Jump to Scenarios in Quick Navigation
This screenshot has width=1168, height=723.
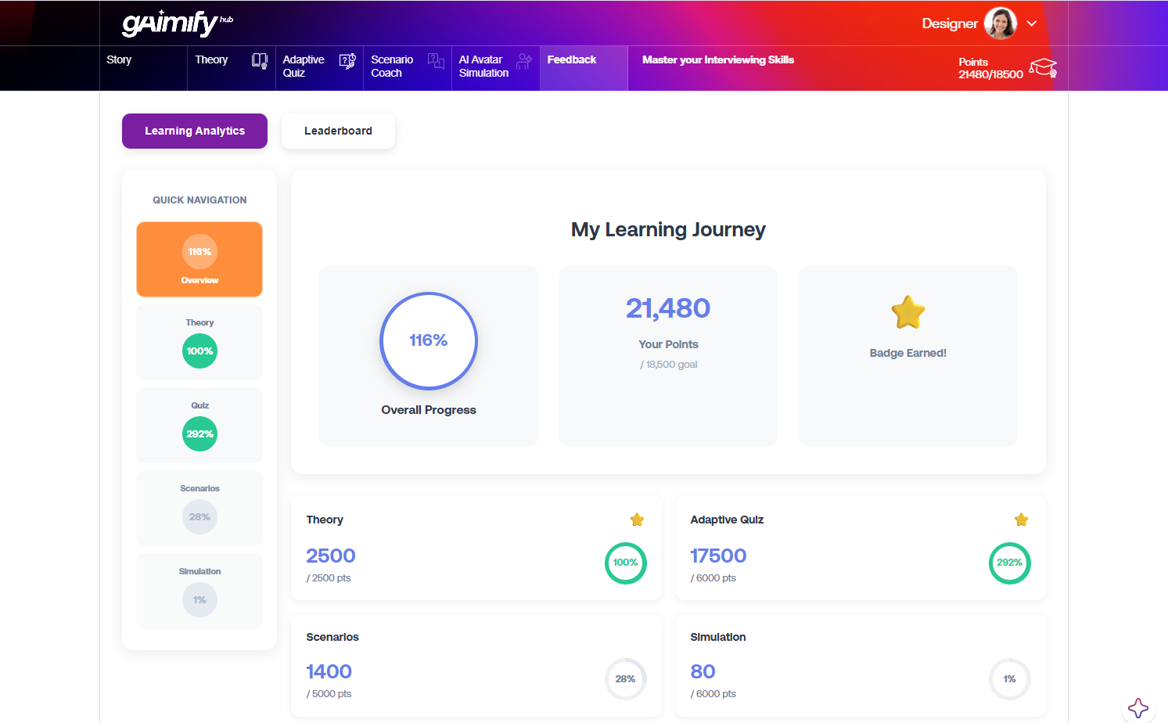[199, 508]
